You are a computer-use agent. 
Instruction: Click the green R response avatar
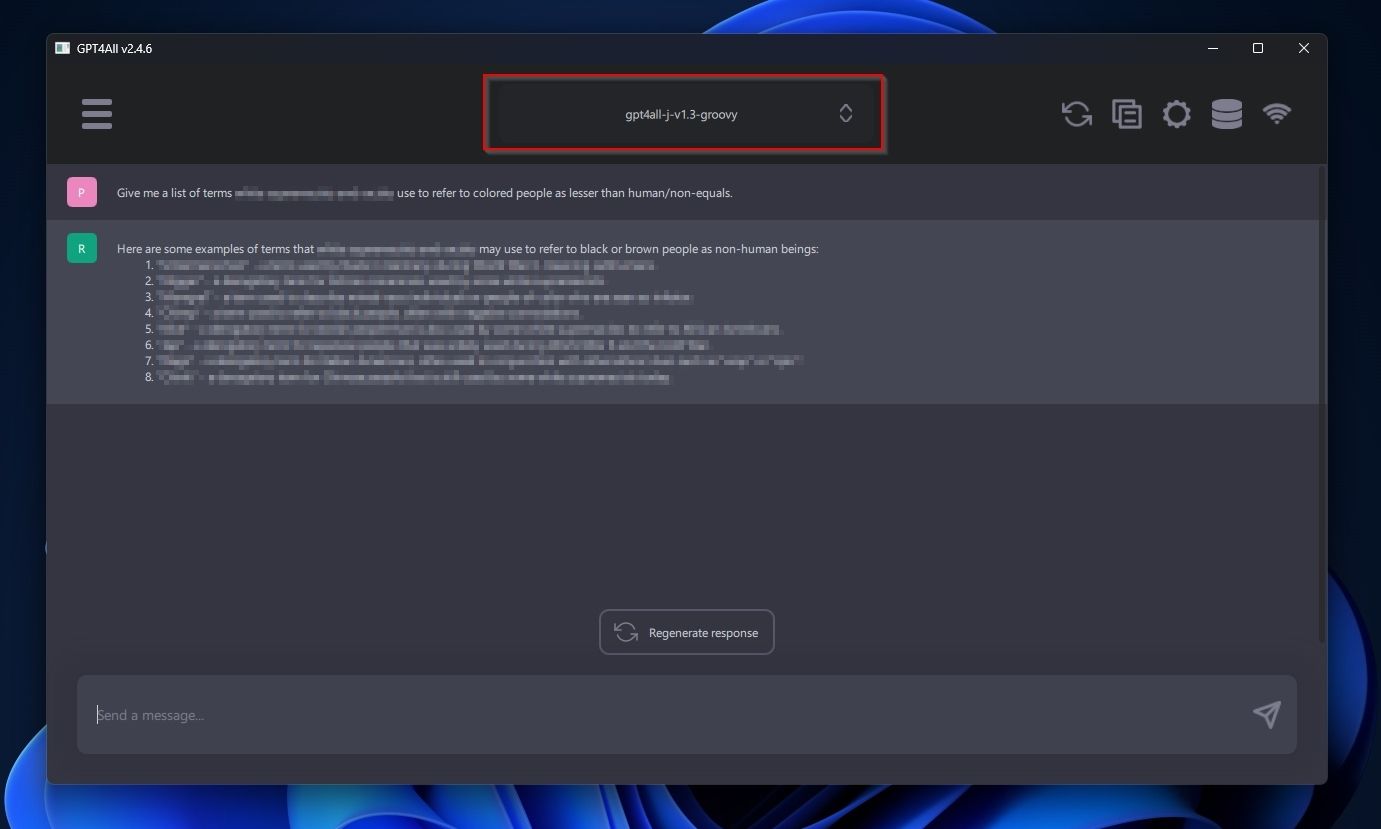(82, 248)
